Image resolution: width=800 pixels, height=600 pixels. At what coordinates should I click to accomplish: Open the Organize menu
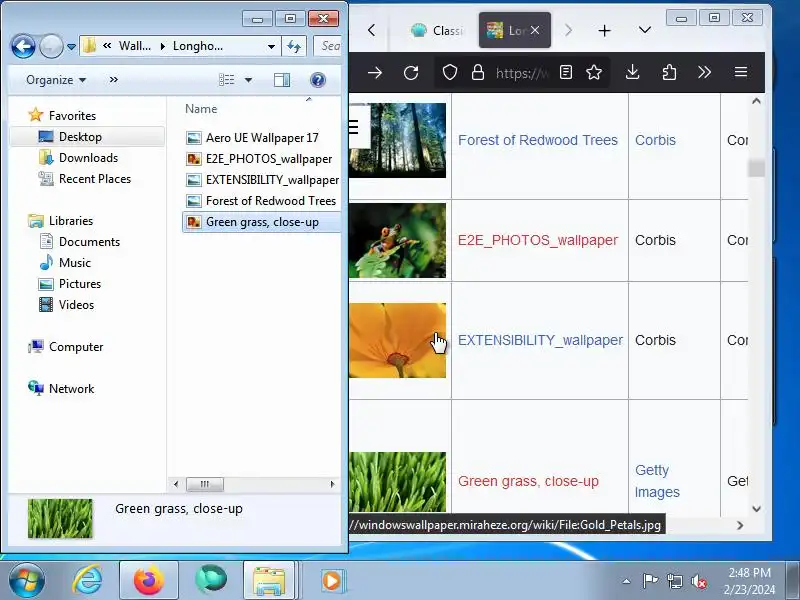tap(56, 80)
